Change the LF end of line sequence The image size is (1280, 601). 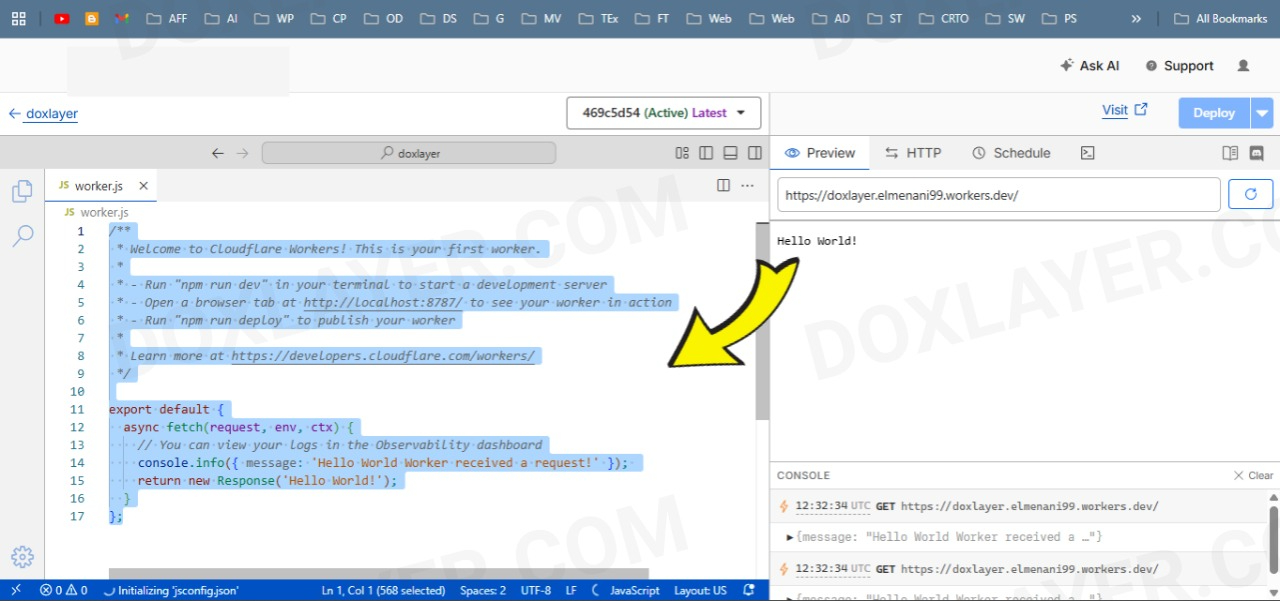click(x=571, y=590)
